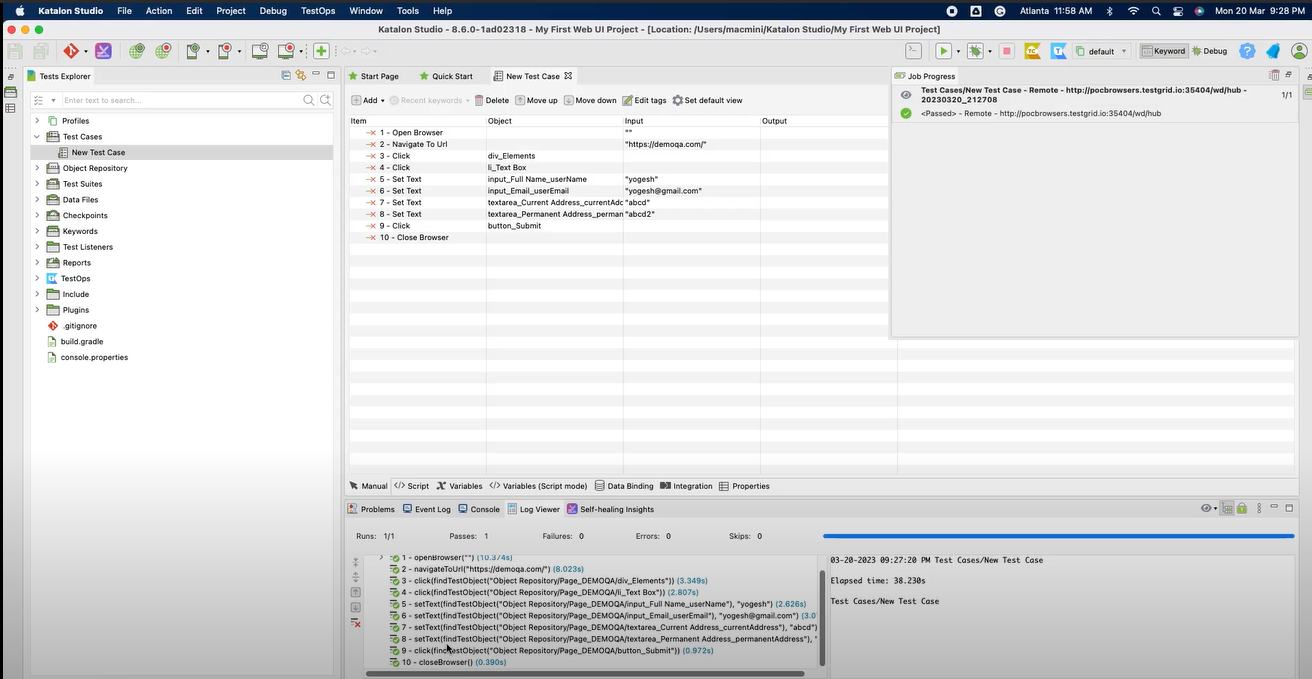Screen dimensions: 1312x679
Task: Click the Record Web globe icon
Action: 161,51
